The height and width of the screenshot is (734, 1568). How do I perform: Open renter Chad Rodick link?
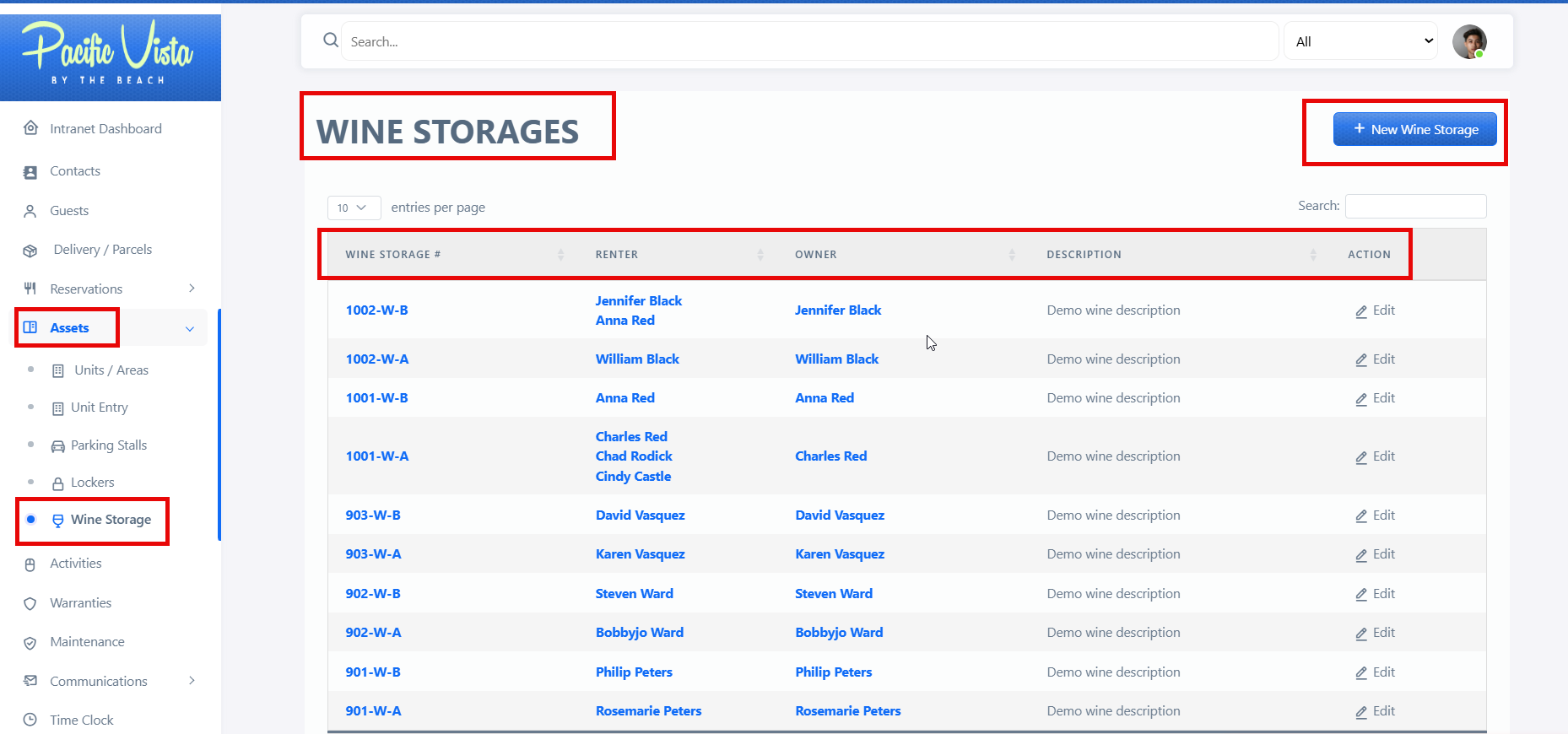click(634, 456)
